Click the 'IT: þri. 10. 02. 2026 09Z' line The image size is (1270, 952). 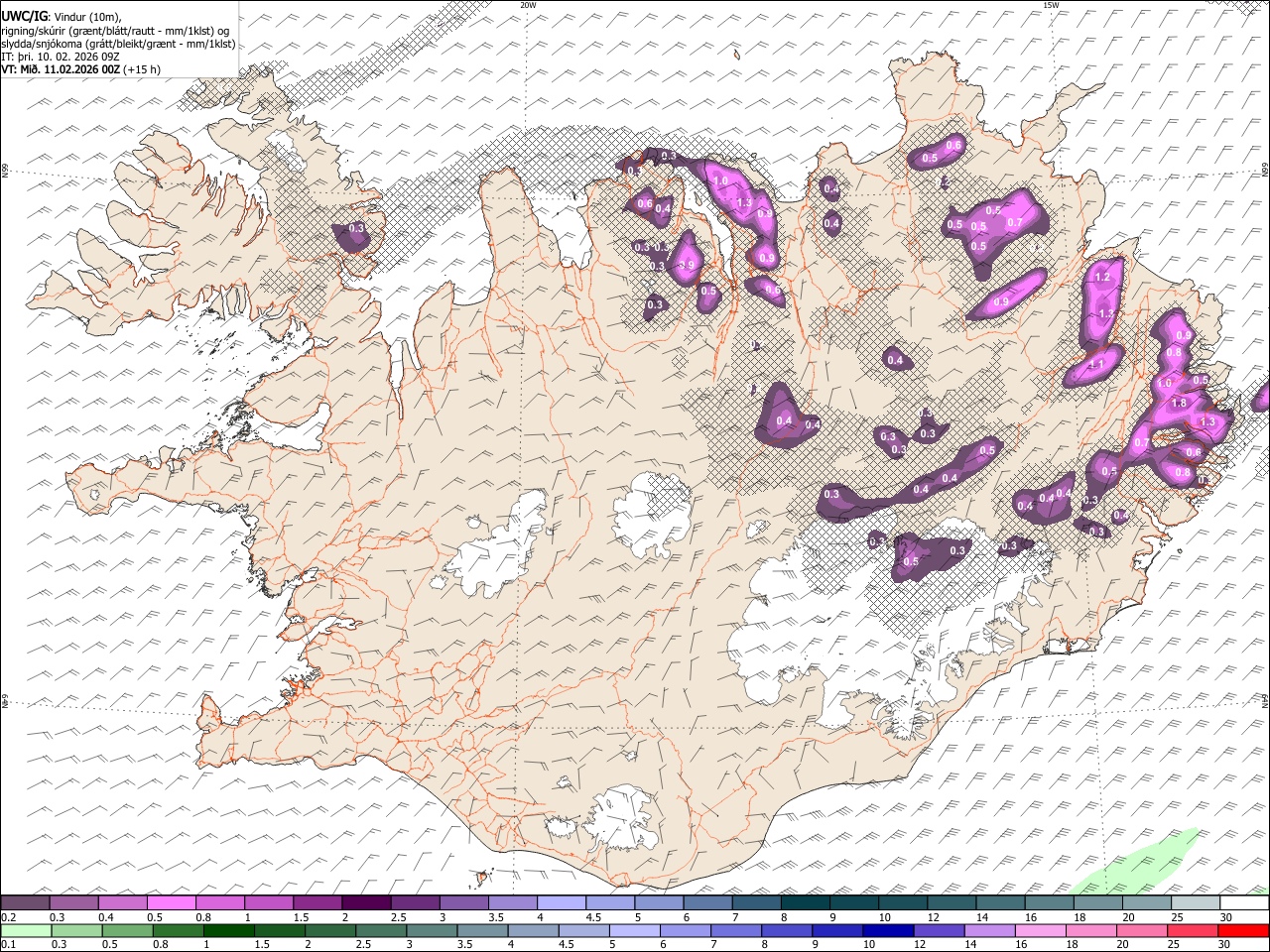click(x=61, y=57)
